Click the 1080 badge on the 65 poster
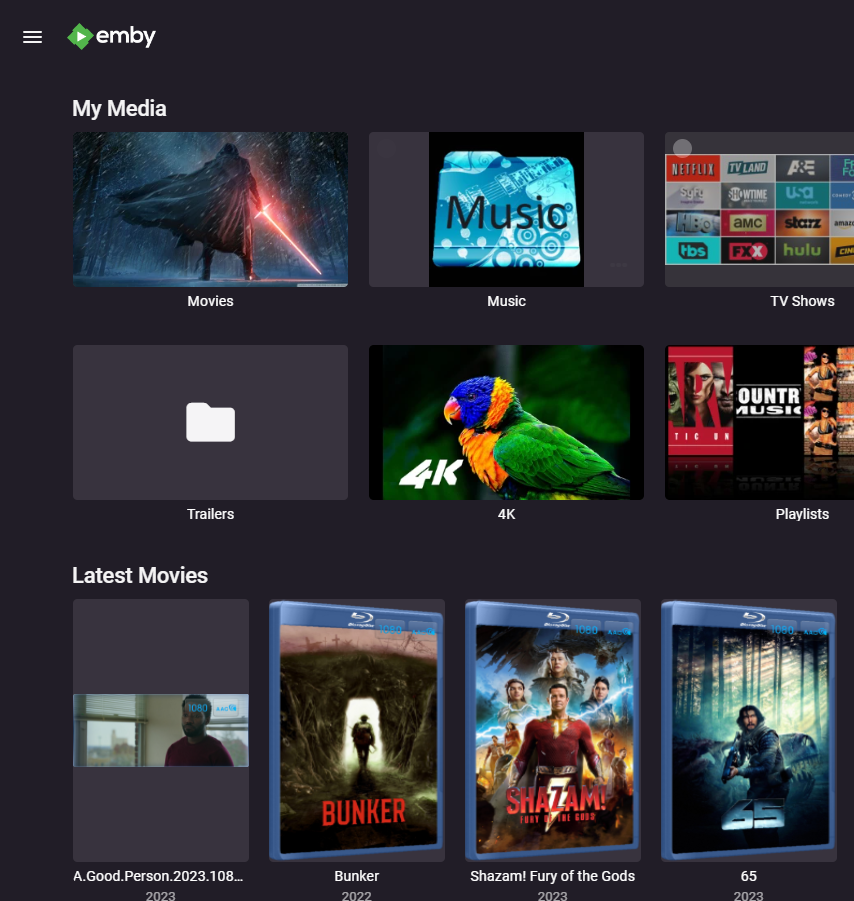Screen dimensions: 854x901 pyautogui.click(x=781, y=629)
